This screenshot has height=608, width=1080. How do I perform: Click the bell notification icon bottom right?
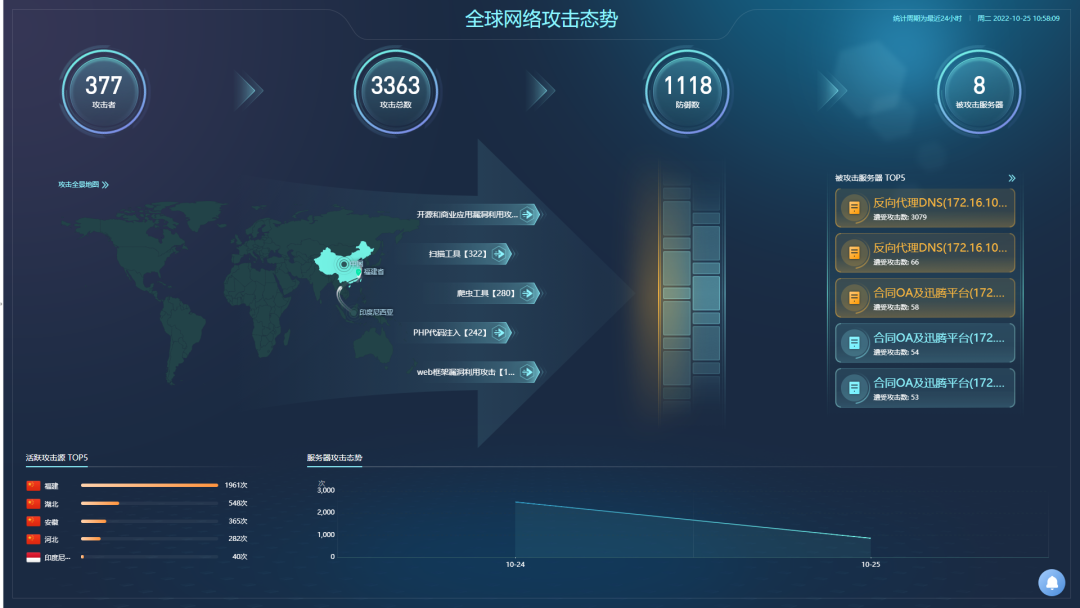[x=1050, y=581]
